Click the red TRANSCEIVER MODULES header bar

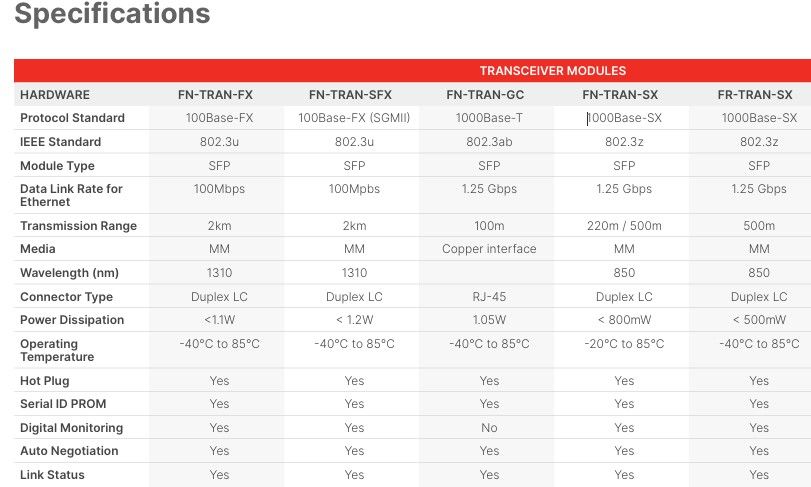point(552,71)
